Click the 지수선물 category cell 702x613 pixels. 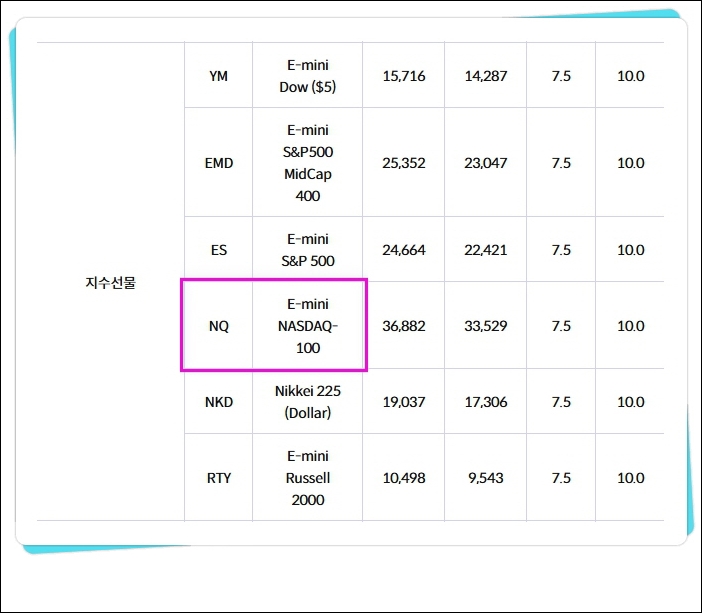pos(111,282)
